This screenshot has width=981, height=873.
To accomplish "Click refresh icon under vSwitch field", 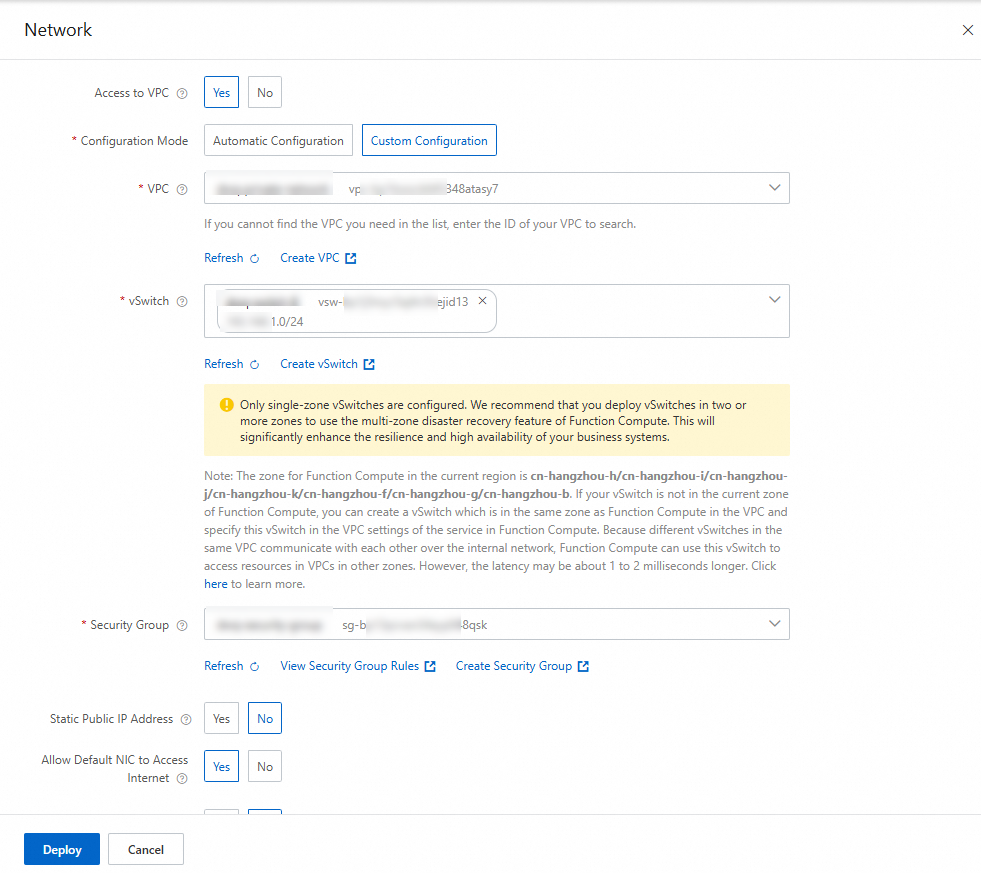I will click(255, 365).
